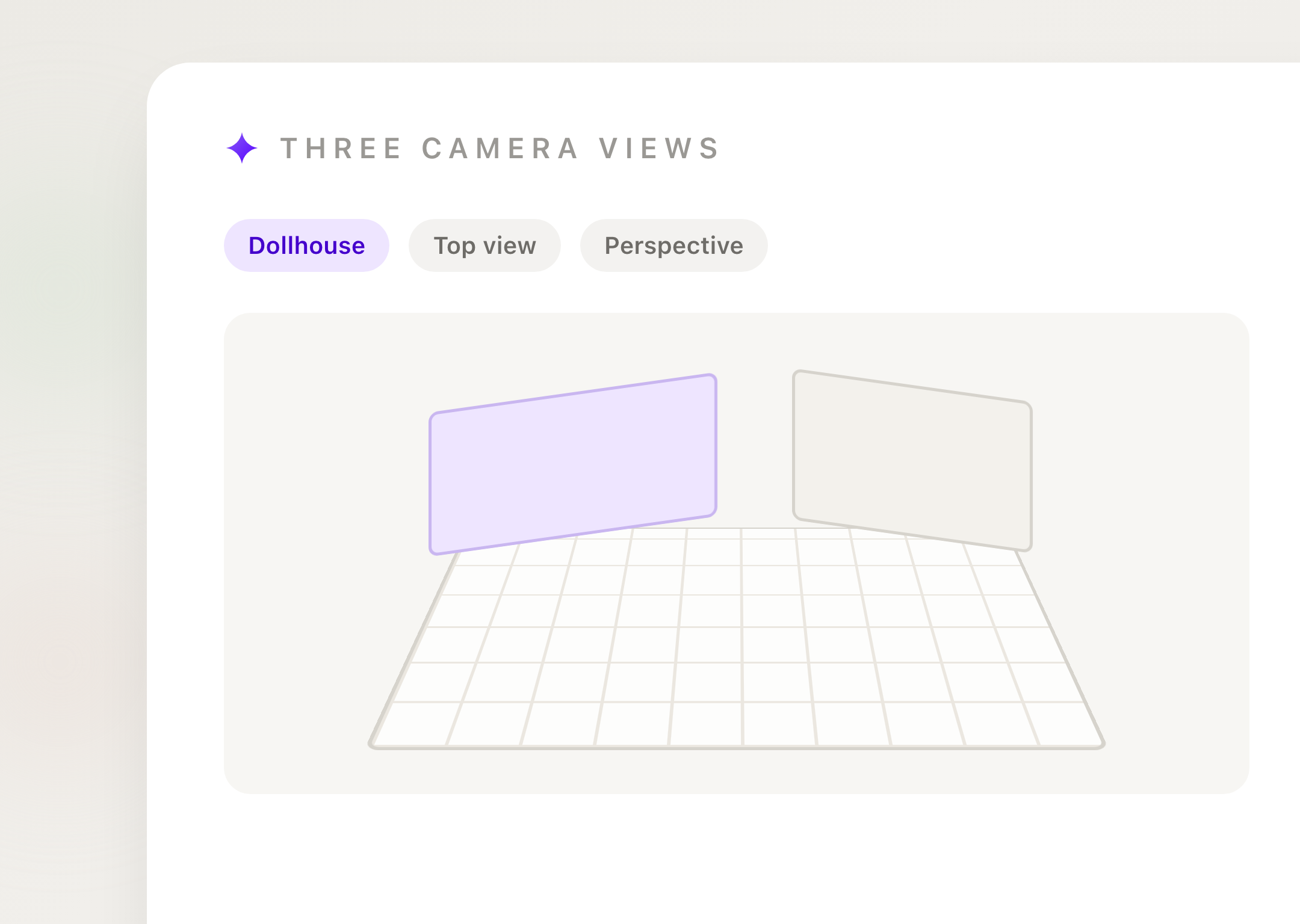The width and height of the screenshot is (1300, 924).
Task: Switch to the Top view tab
Action: pos(484,245)
